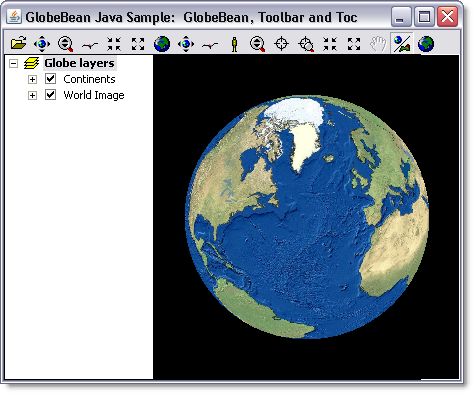Uncheck the Continents layer checkbox
473x393 pixels.
click(x=50, y=79)
